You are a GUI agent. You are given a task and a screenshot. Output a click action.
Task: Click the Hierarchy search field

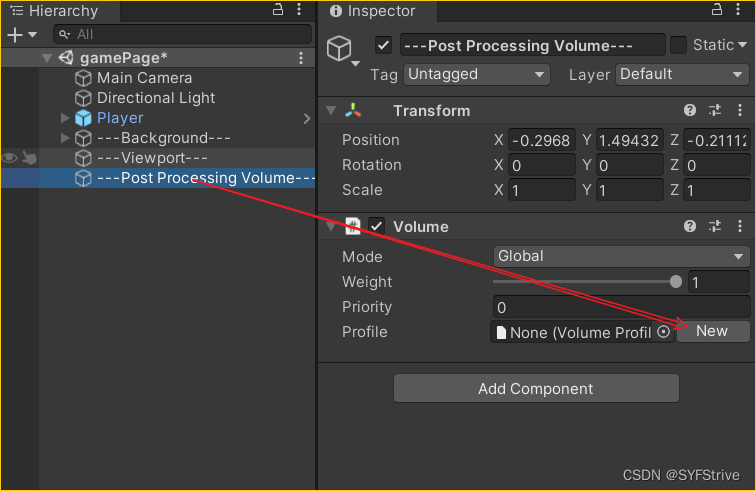coord(182,34)
